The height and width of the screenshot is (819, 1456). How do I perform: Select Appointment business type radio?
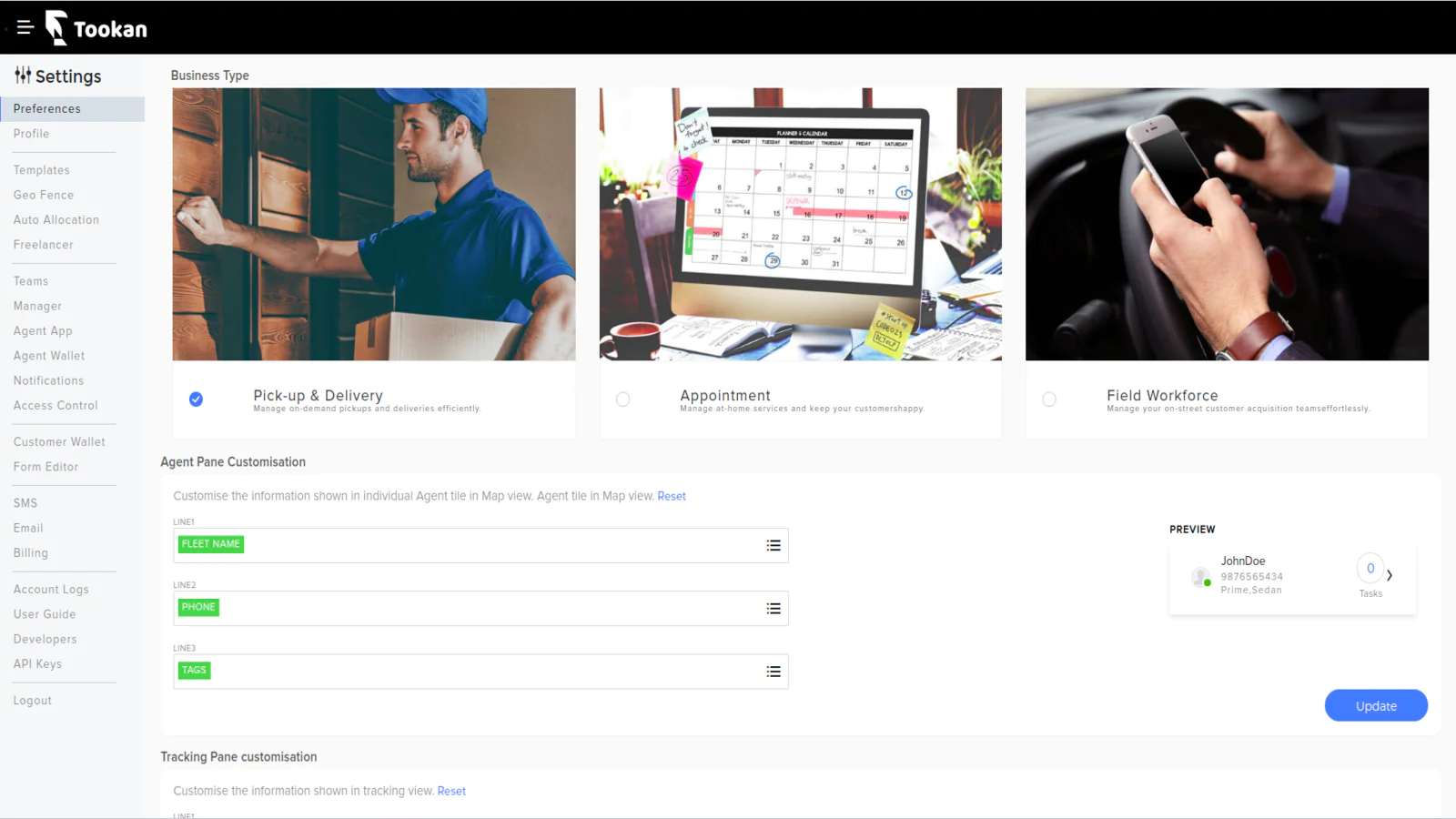pos(622,399)
